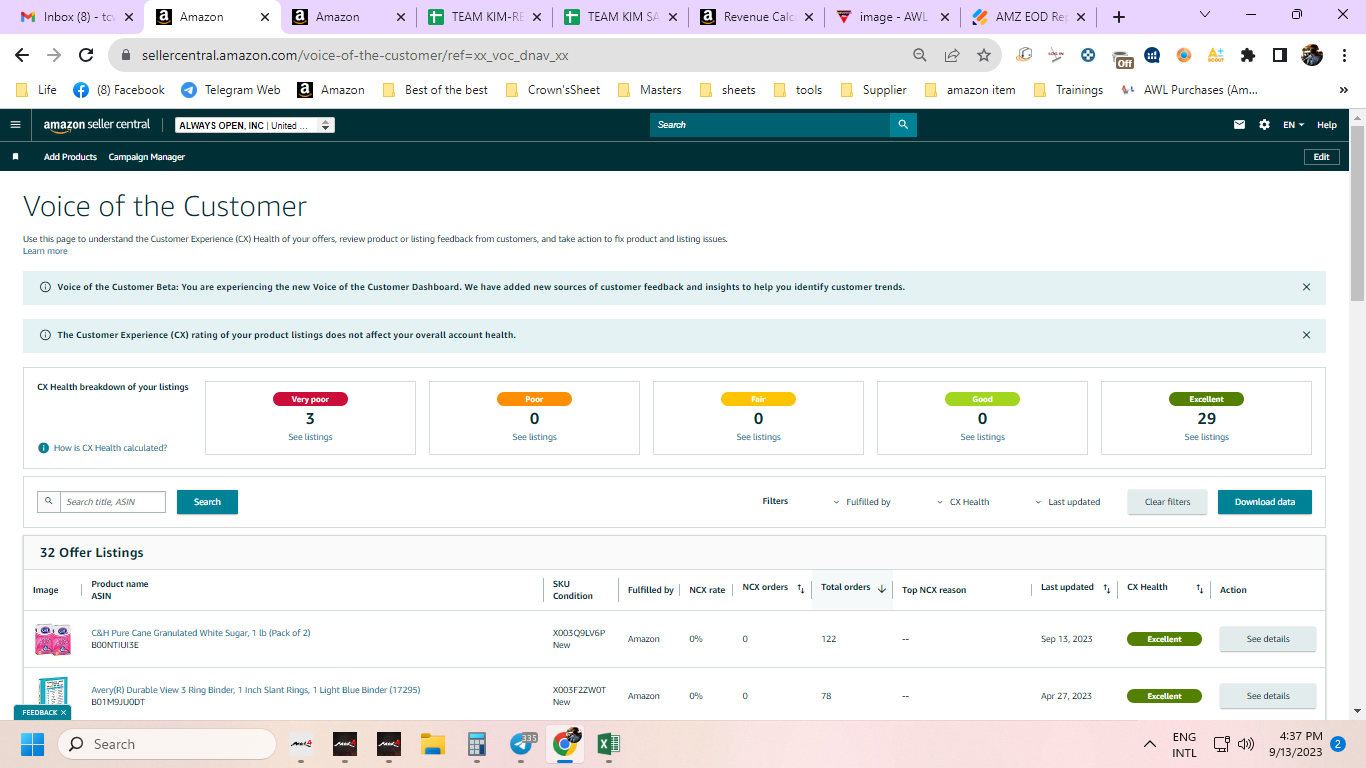Image resolution: width=1366 pixels, height=768 pixels.
Task: Open the Best of the best bookmark folder
Action: tap(436, 90)
